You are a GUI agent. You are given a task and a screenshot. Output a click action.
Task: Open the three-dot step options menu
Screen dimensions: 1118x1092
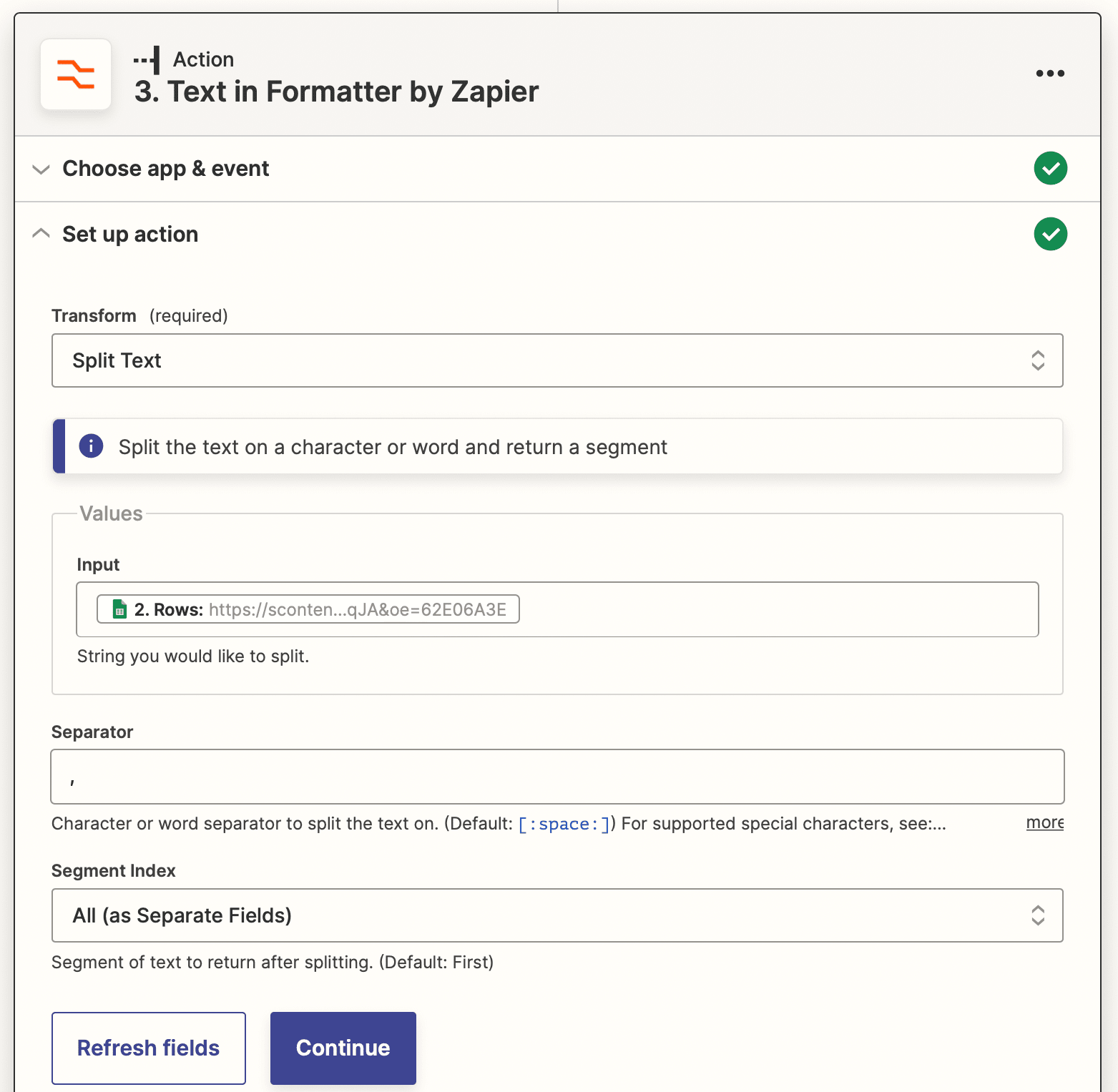pos(1049,73)
